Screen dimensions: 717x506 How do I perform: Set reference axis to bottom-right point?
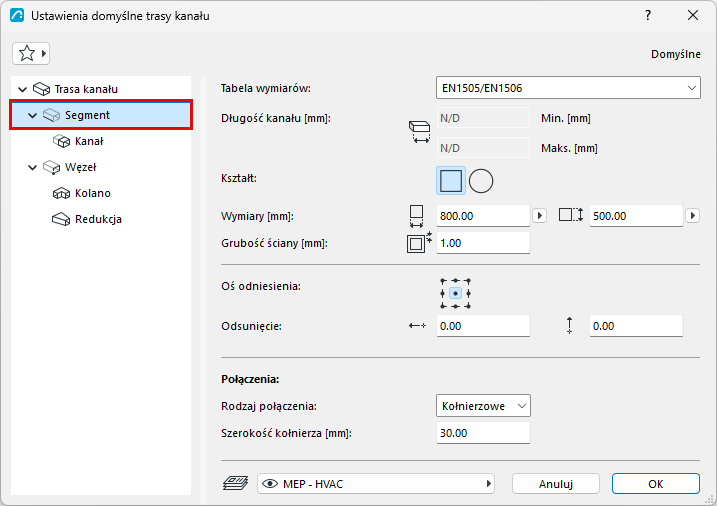[x=468, y=306]
